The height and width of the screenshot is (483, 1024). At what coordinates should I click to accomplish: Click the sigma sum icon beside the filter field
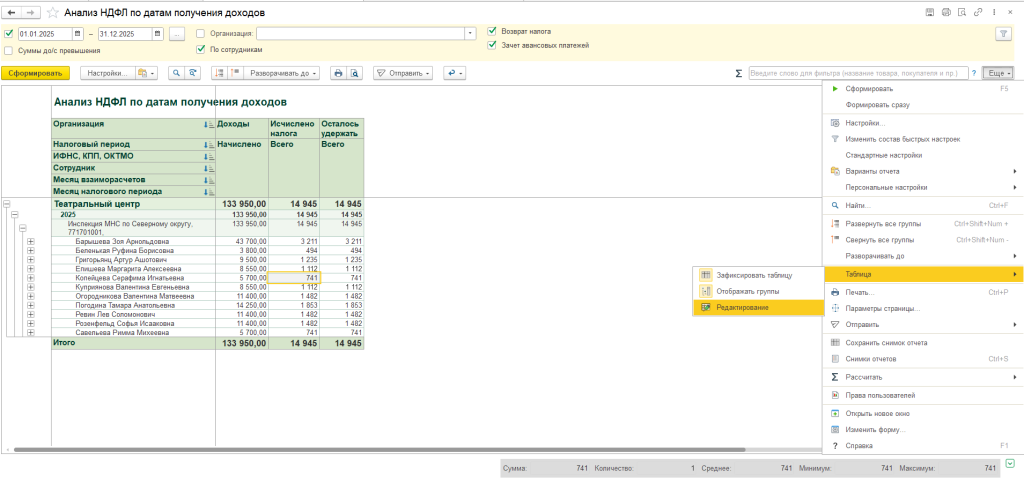click(x=739, y=73)
